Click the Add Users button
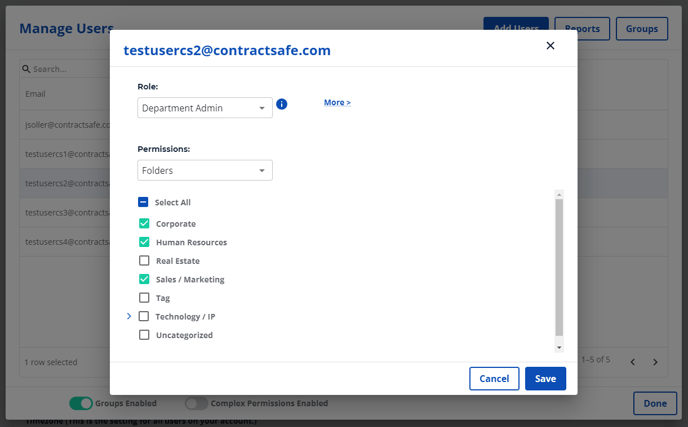 click(x=516, y=24)
